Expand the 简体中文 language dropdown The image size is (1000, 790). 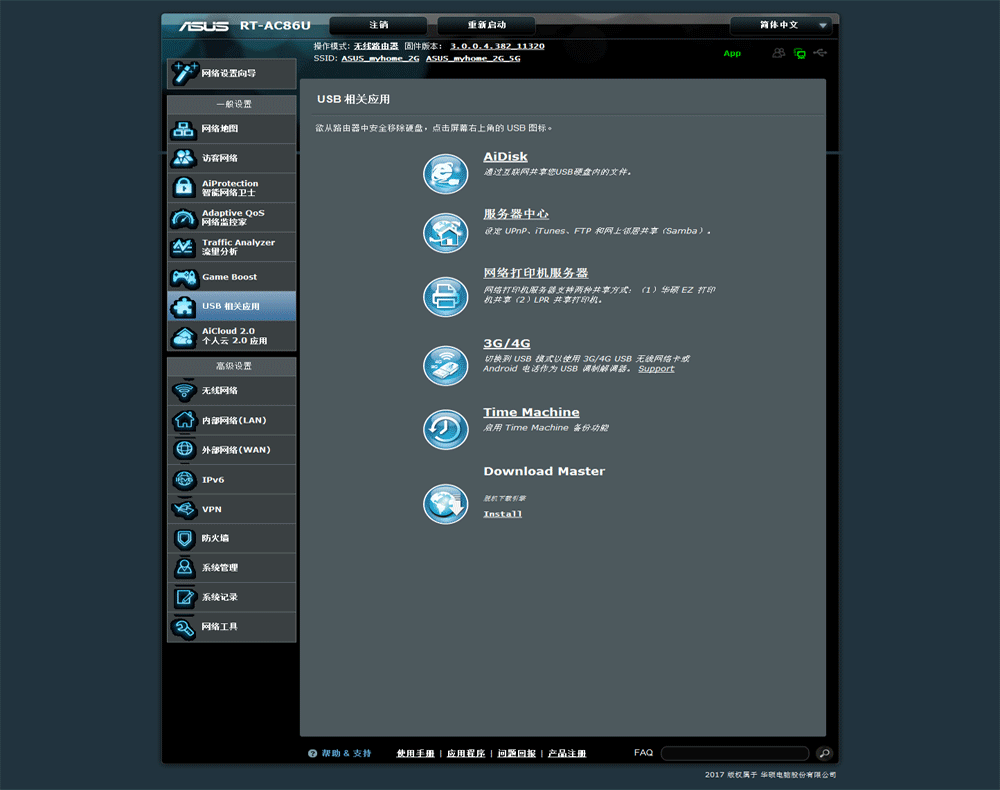(781, 25)
